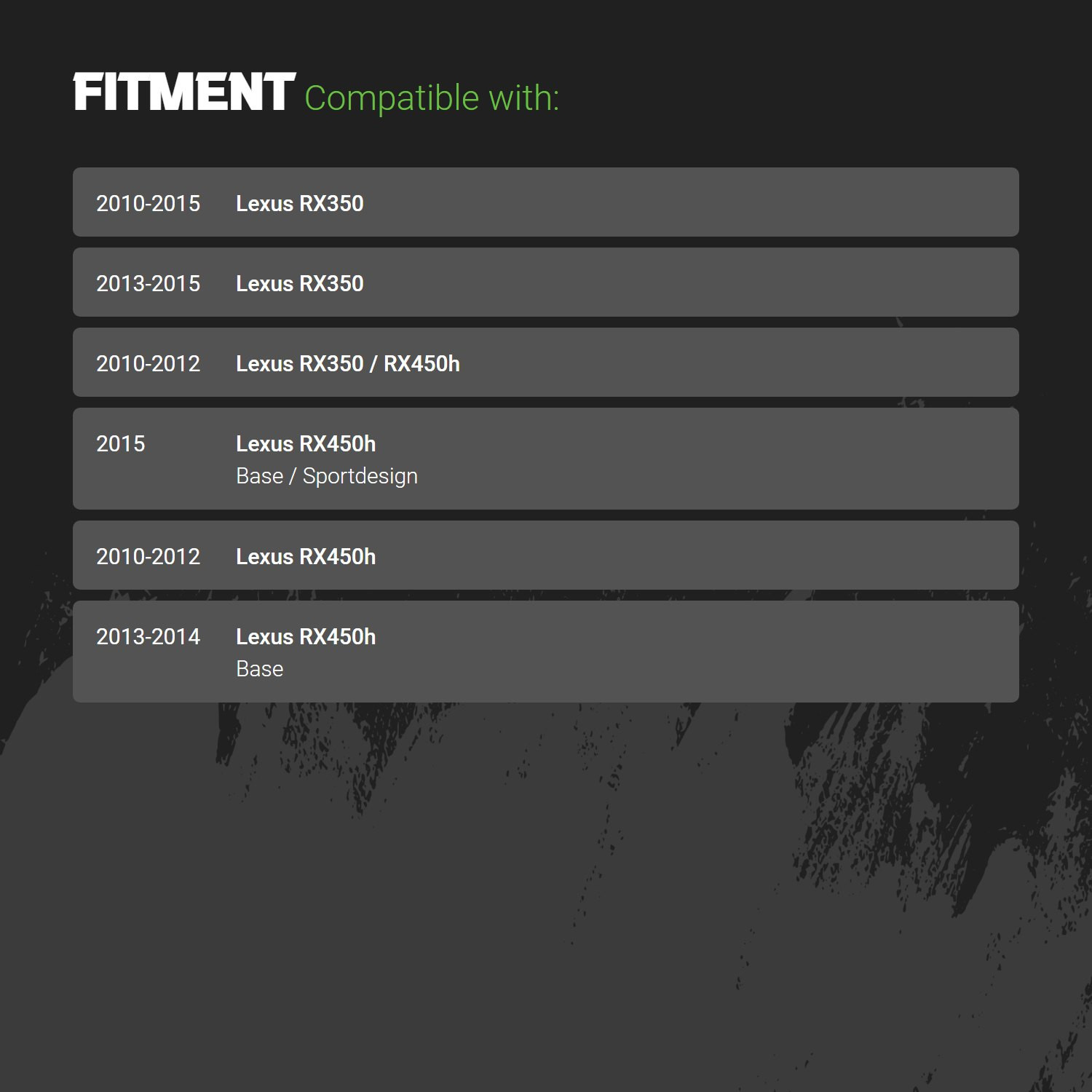Click the '2010-2015' year range
Image resolution: width=1092 pixels, height=1092 pixels.
[x=148, y=204]
